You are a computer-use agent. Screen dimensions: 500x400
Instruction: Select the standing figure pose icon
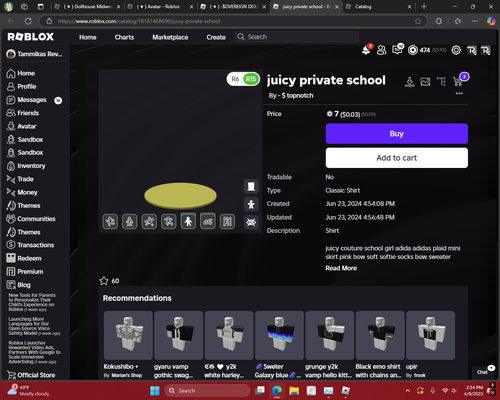[x=188, y=222]
